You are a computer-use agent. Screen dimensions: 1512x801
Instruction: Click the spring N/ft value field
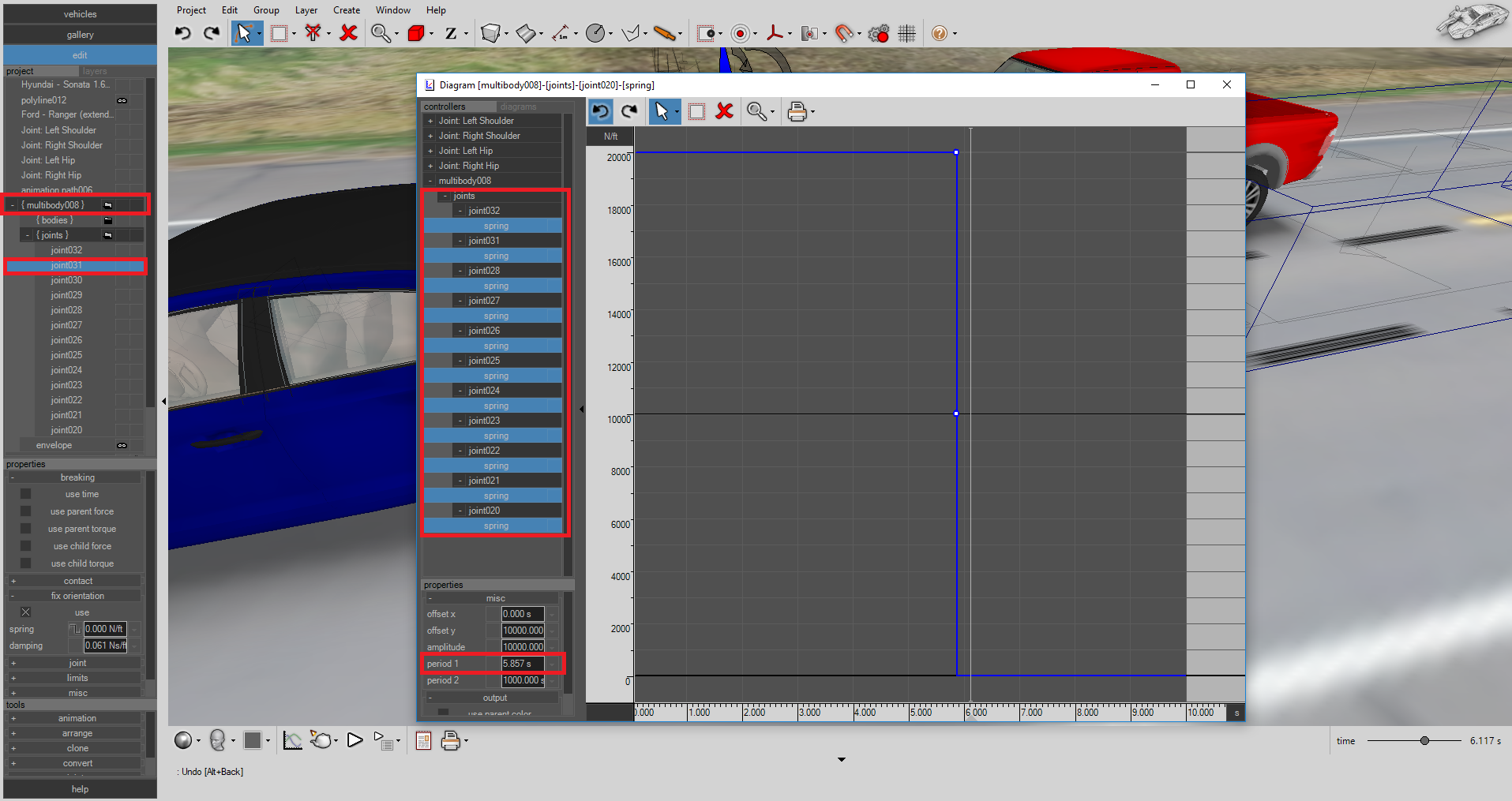105,629
